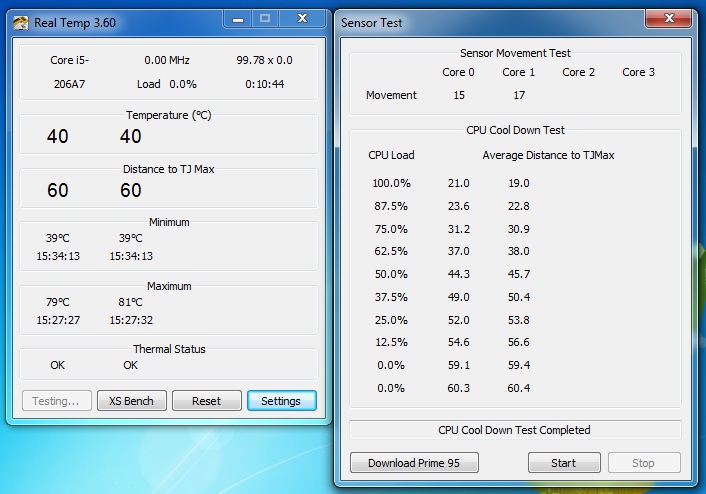Click the movement value 15
The height and width of the screenshot is (494, 706).
459,95
